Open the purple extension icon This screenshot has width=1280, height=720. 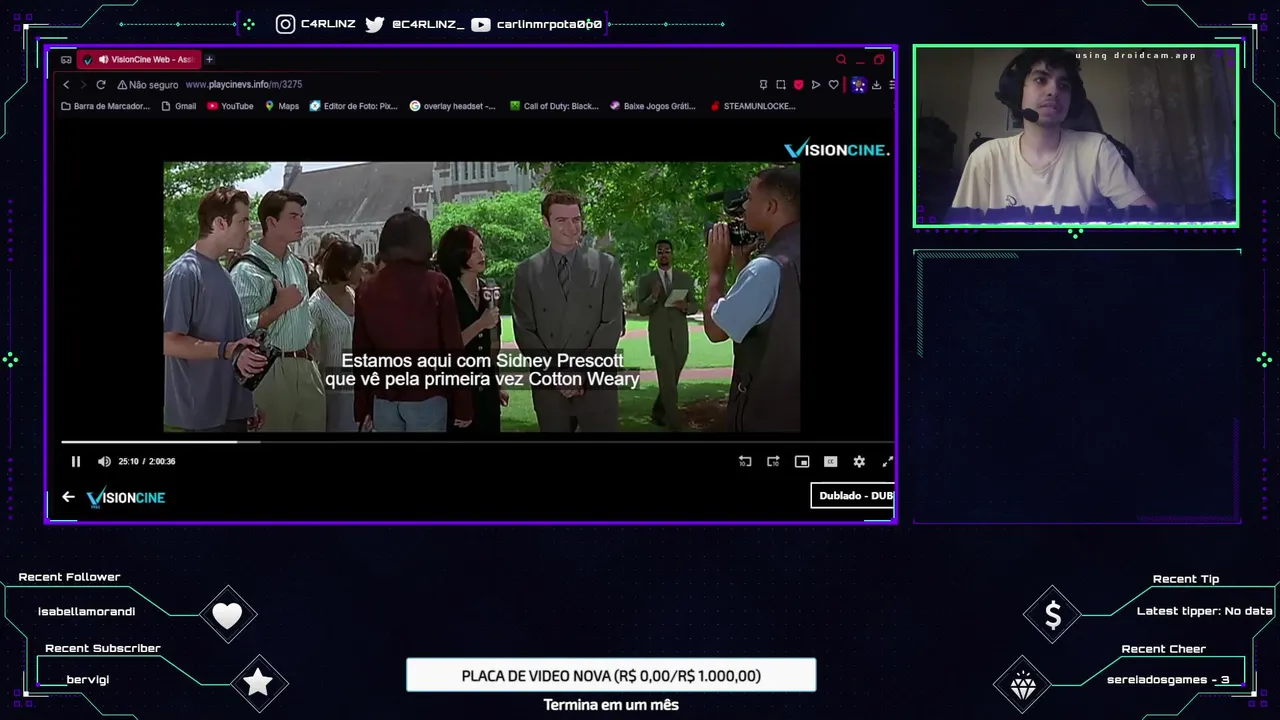[858, 85]
